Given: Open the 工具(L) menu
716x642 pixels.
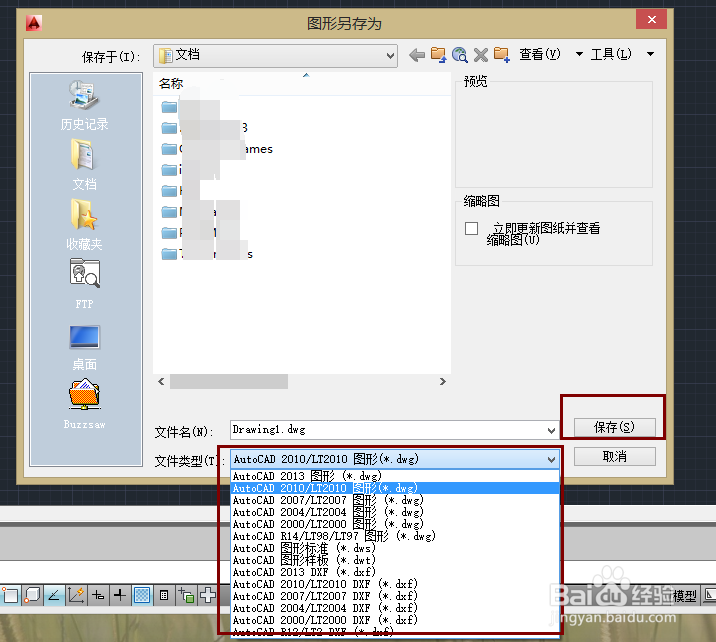Looking at the screenshot, I should [611, 54].
